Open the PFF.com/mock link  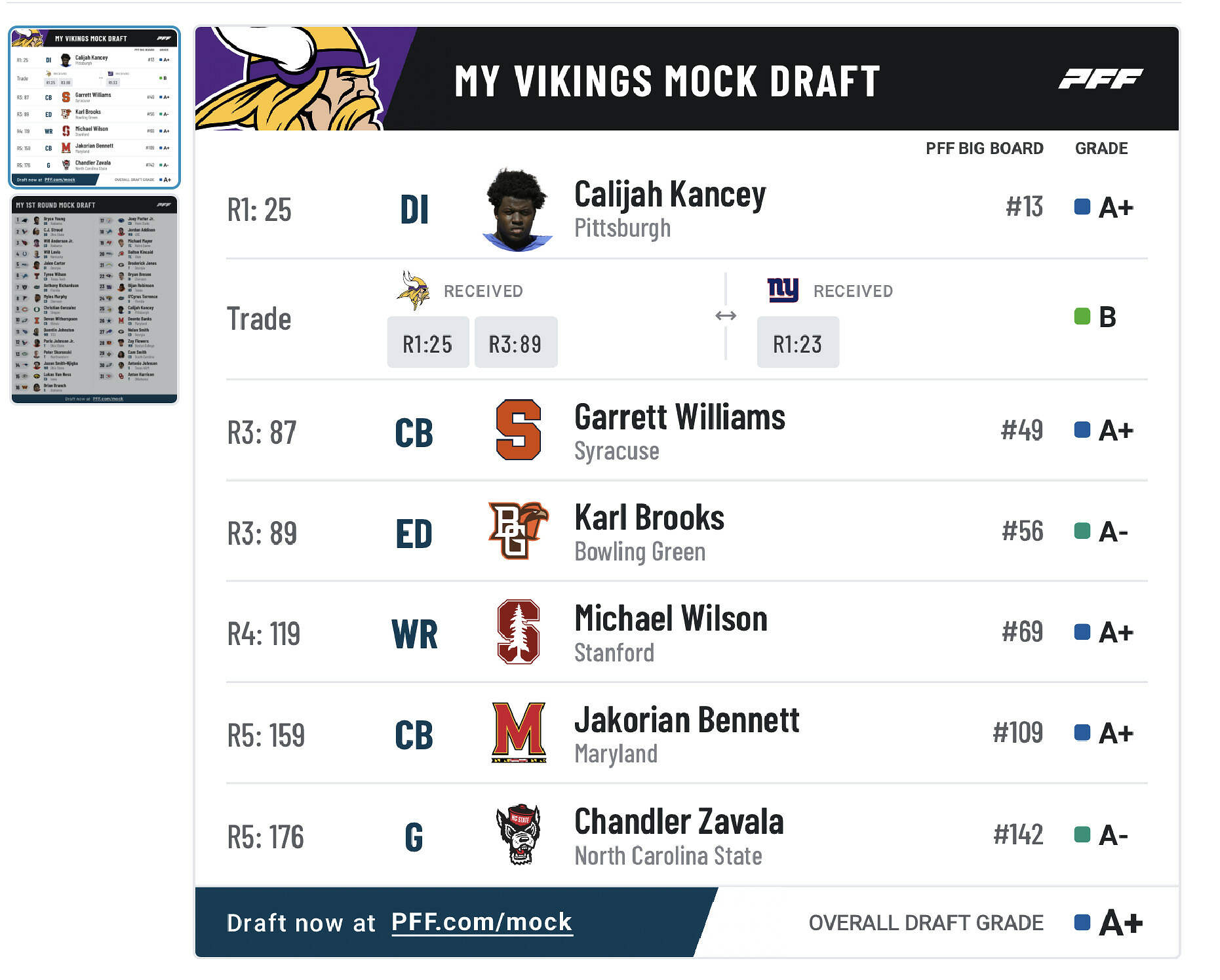click(482, 922)
